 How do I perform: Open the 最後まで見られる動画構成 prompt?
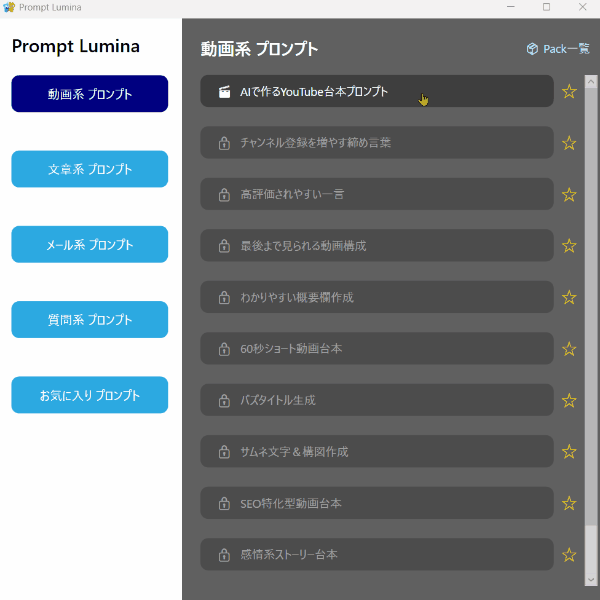pos(377,245)
